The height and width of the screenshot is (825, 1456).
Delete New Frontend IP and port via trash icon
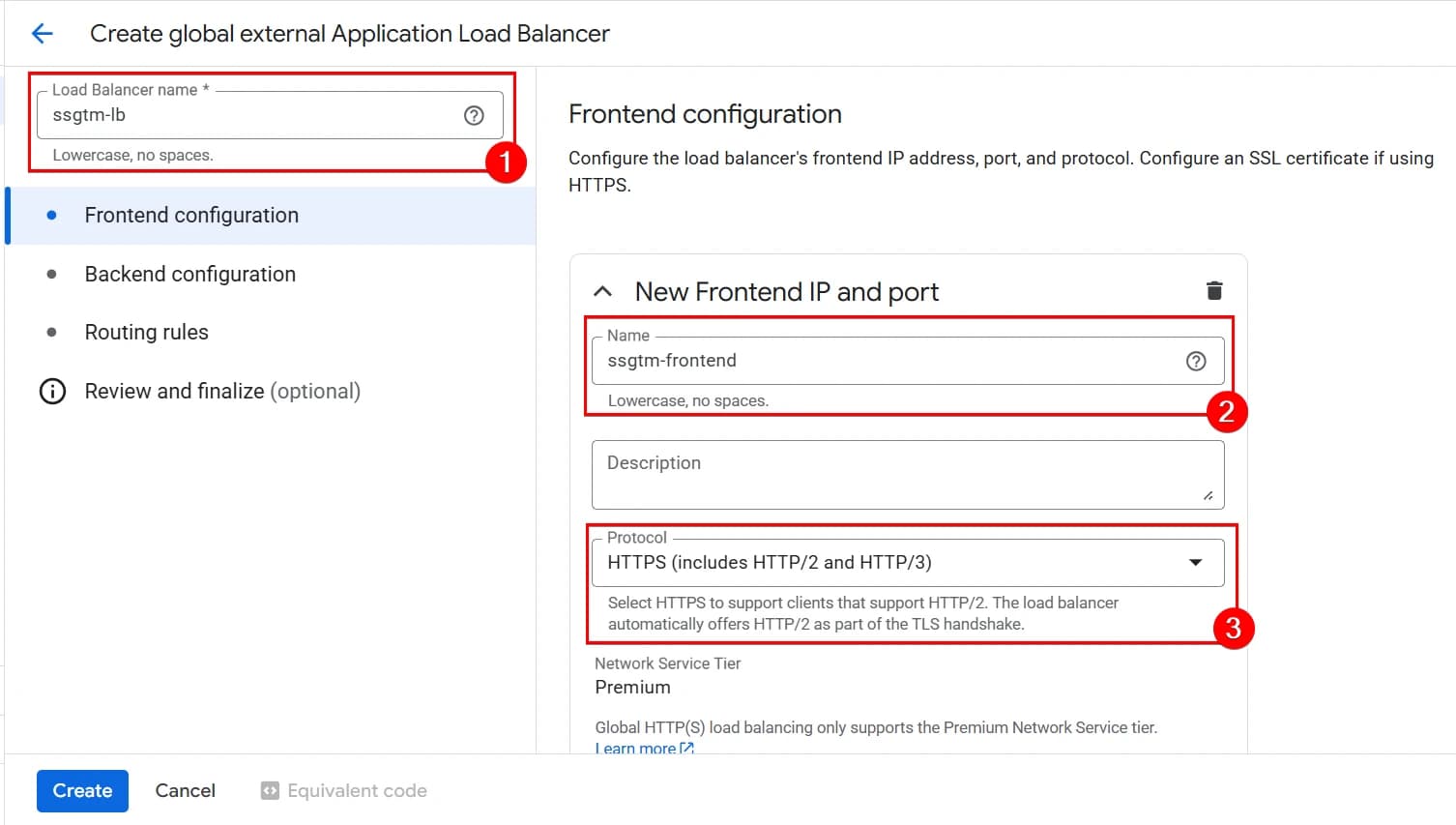pyautogui.click(x=1214, y=290)
